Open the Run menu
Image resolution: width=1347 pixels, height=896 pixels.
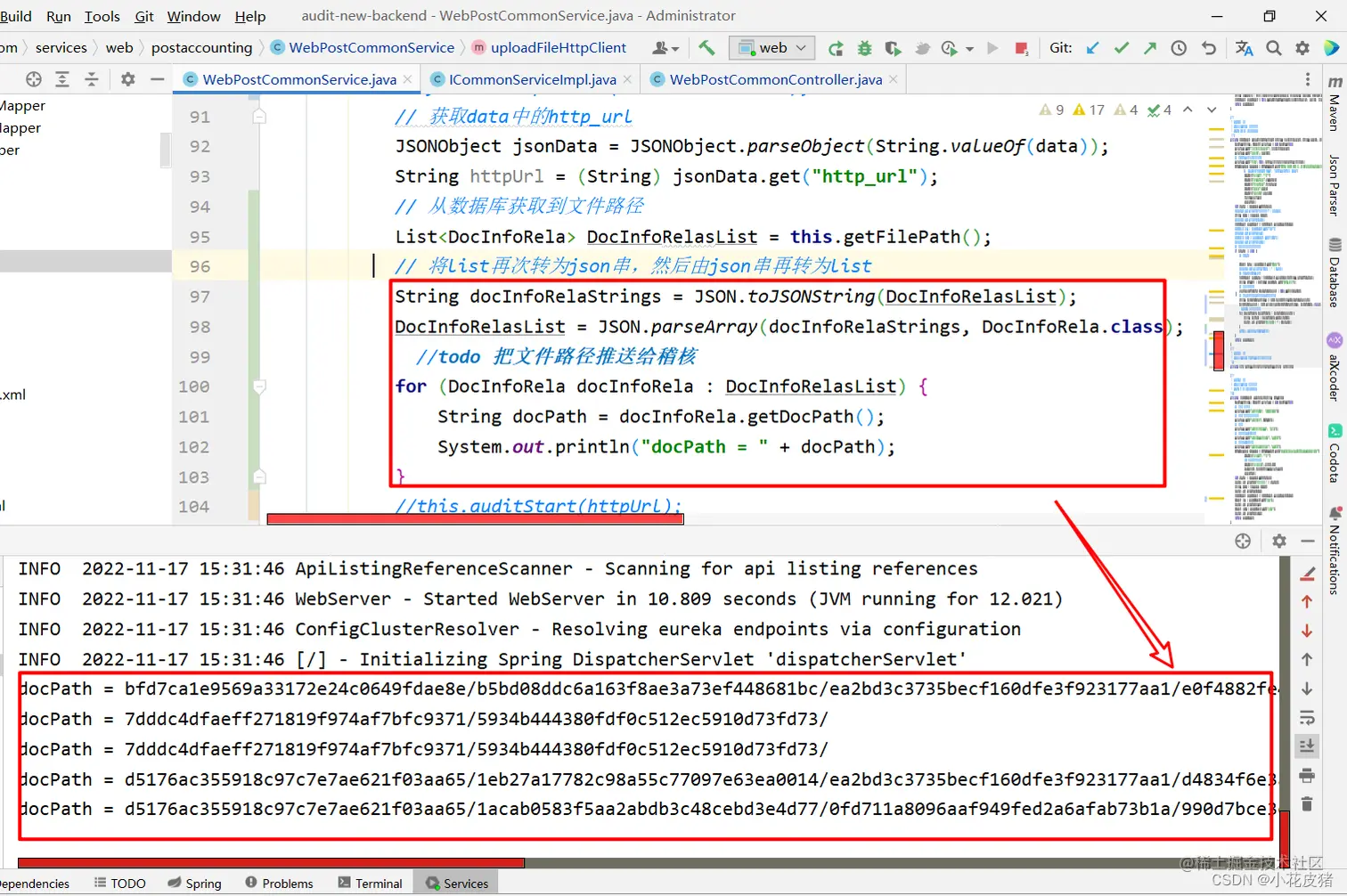click(58, 16)
